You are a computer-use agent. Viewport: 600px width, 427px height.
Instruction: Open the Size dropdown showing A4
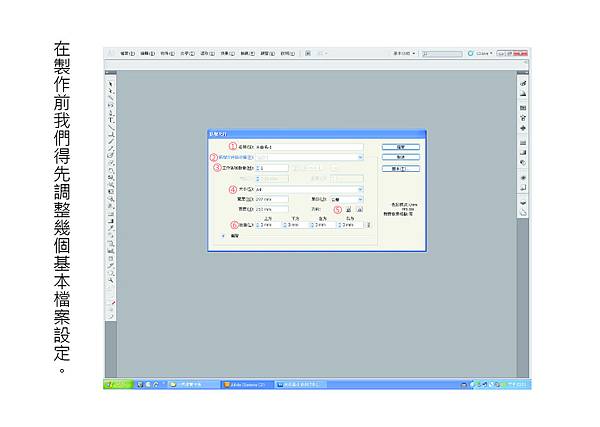click(309, 189)
